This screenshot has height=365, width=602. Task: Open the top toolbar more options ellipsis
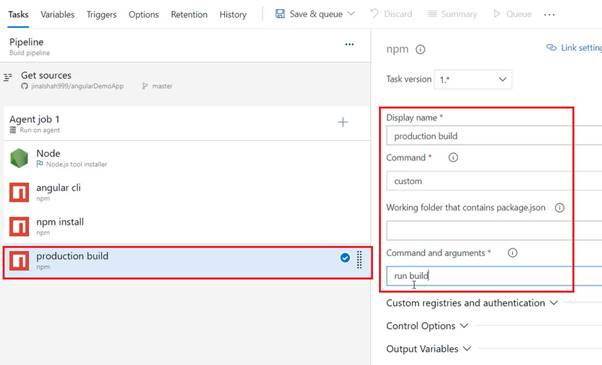(549, 15)
